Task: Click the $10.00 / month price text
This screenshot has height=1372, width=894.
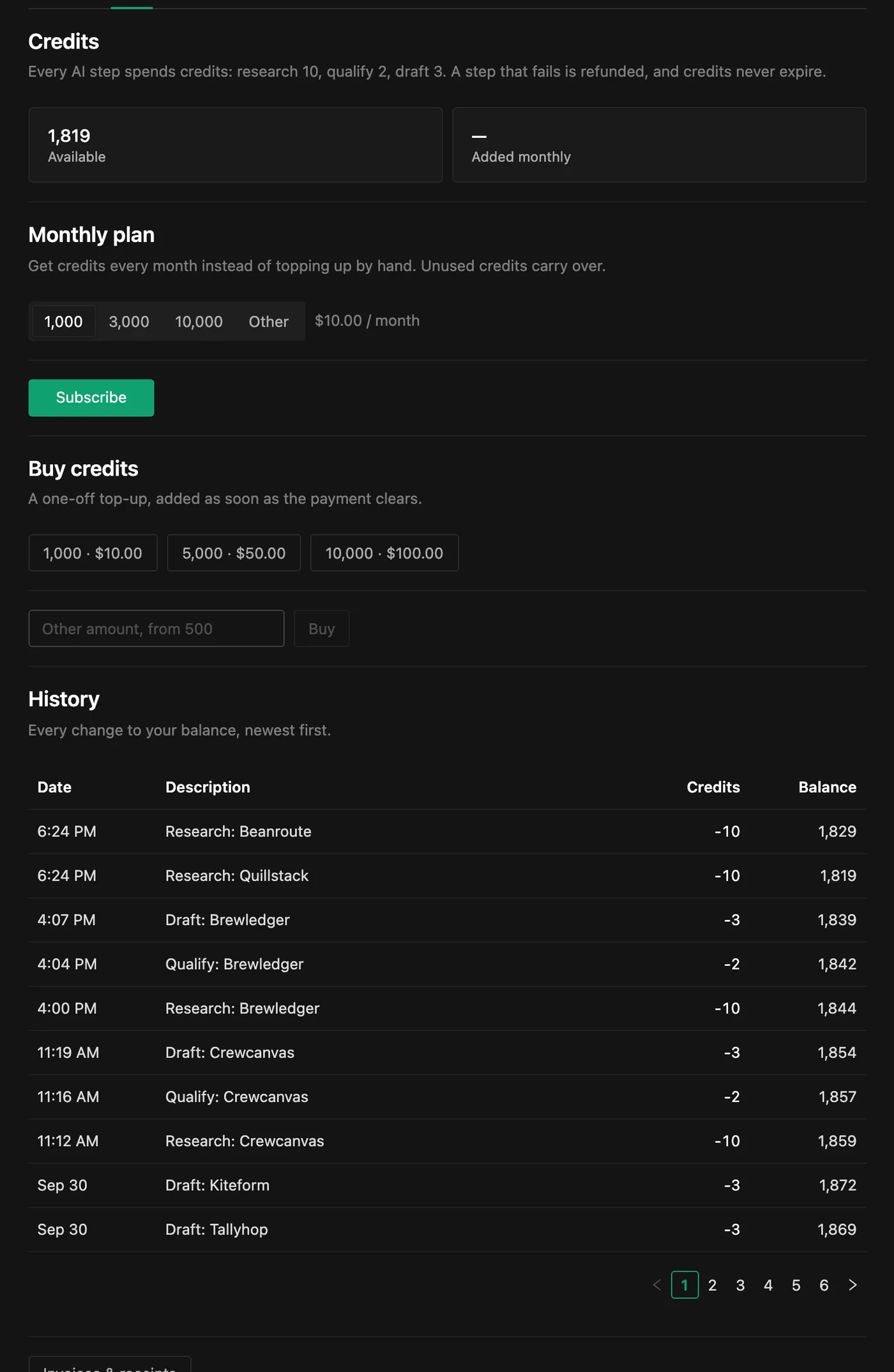Action: click(367, 320)
